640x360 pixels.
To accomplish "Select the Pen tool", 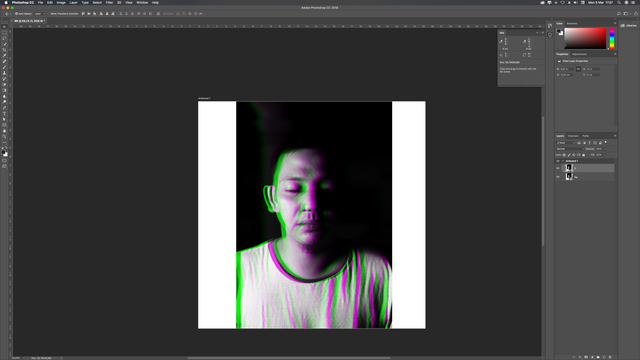I will pos(4,108).
